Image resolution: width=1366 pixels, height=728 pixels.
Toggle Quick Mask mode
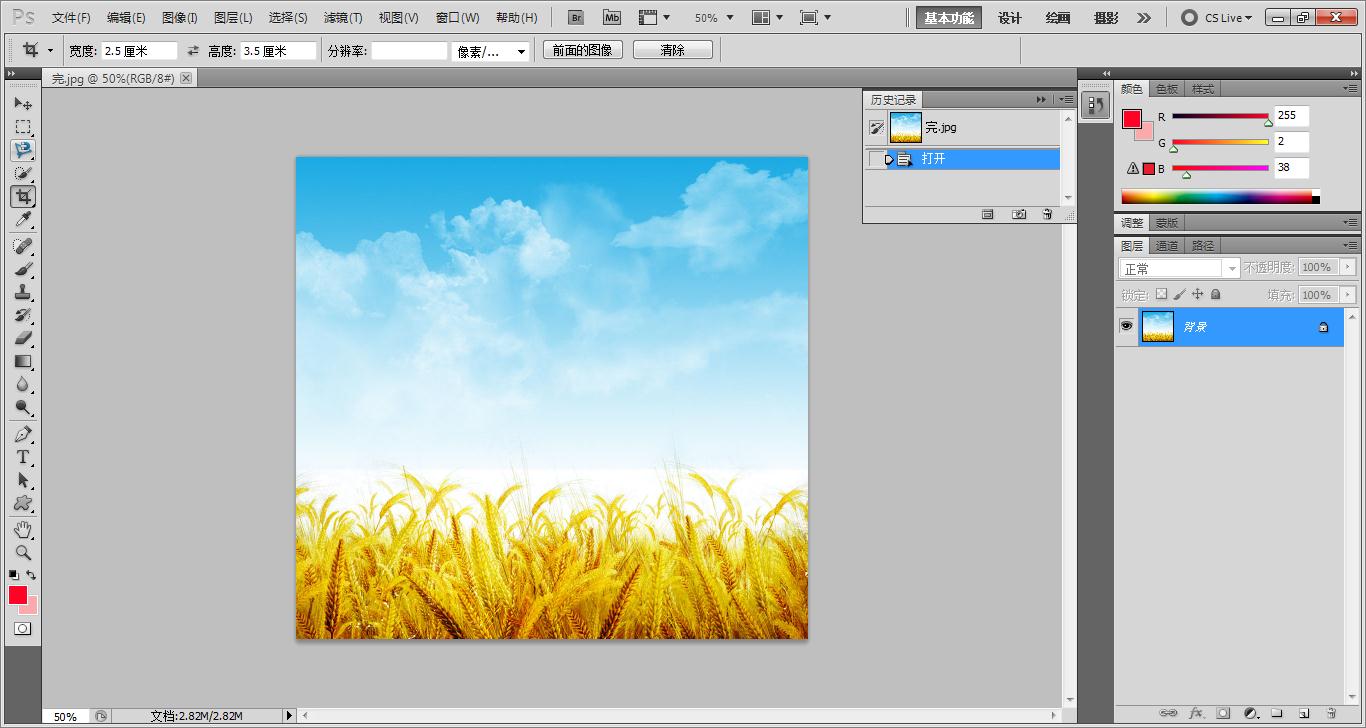[22, 628]
